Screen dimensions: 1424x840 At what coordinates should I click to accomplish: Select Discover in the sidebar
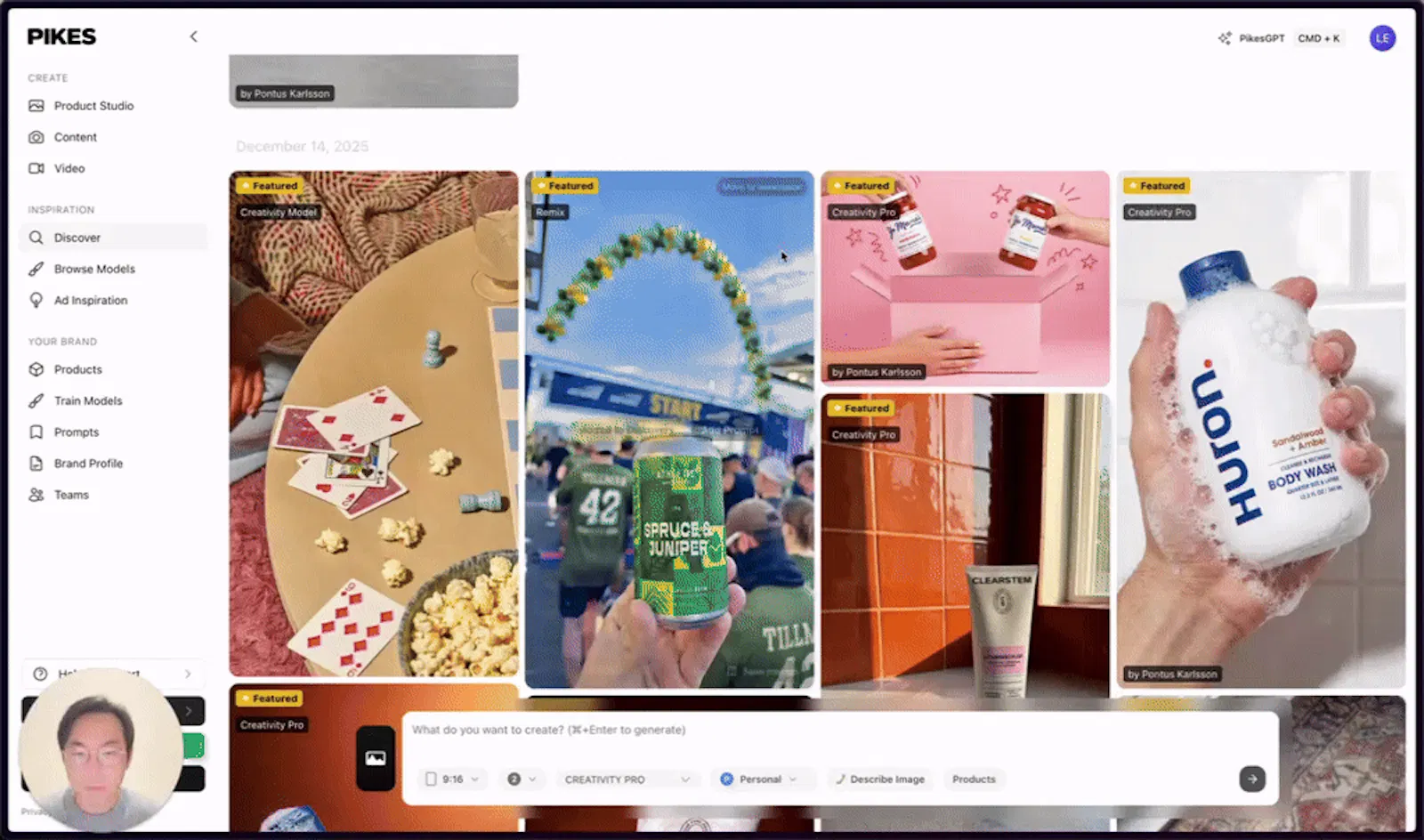pos(113,238)
